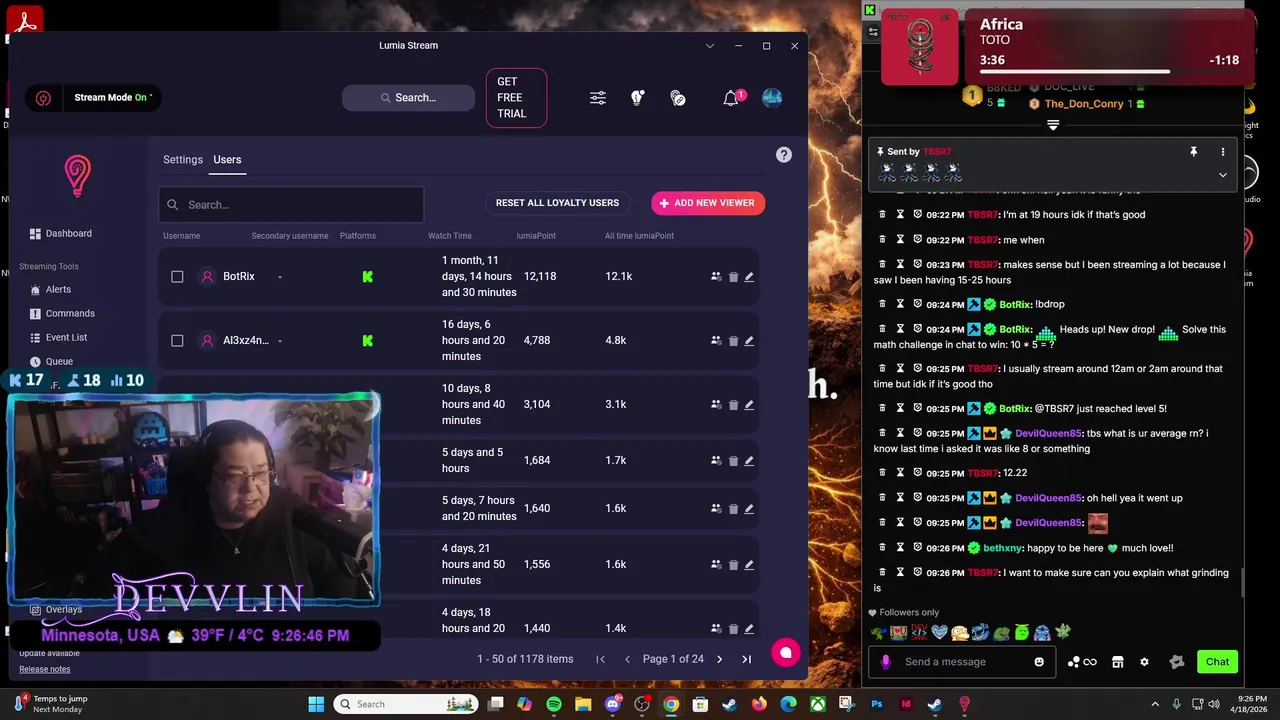Image resolution: width=1280 pixels, height=720 pixels.
Task: Open the color palette icon in Lumia header
Action: pyautogui.click(x=678, y=98)
